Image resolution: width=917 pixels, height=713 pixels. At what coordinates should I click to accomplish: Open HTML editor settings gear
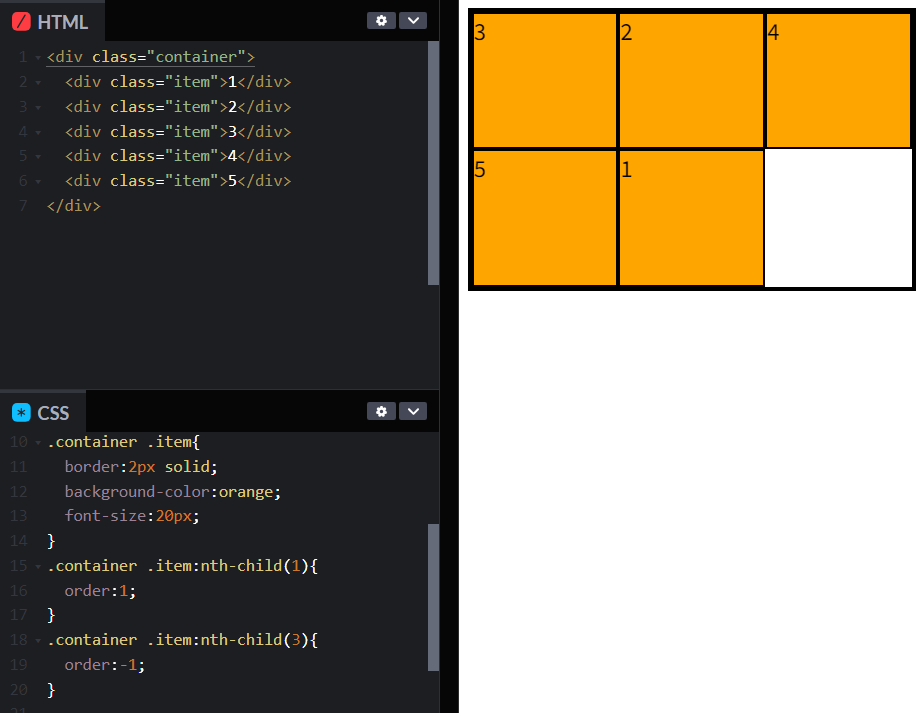click(381, 20)
